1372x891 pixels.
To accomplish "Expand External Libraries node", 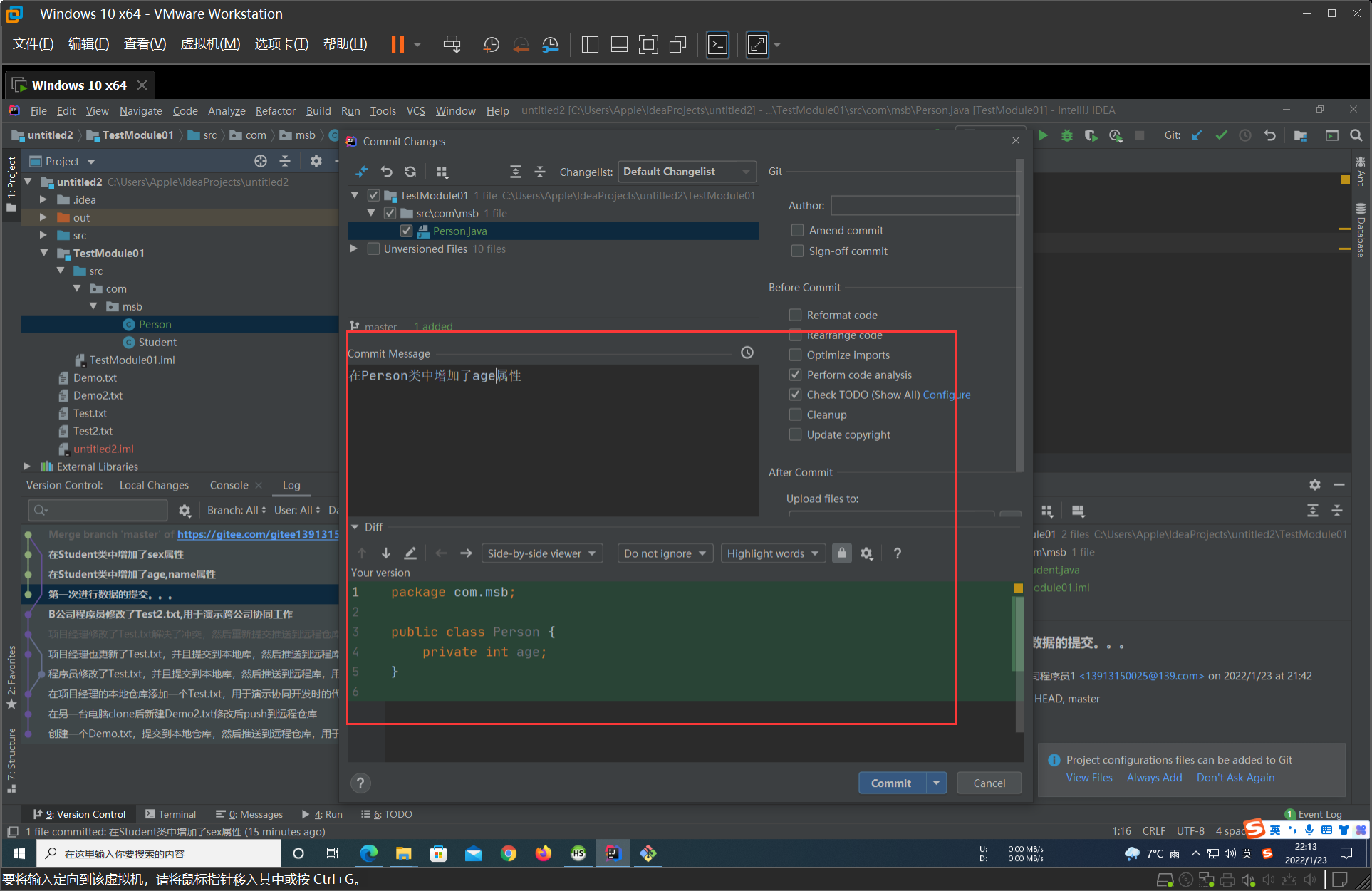I will pyautogui.click(x=27, y=467).
